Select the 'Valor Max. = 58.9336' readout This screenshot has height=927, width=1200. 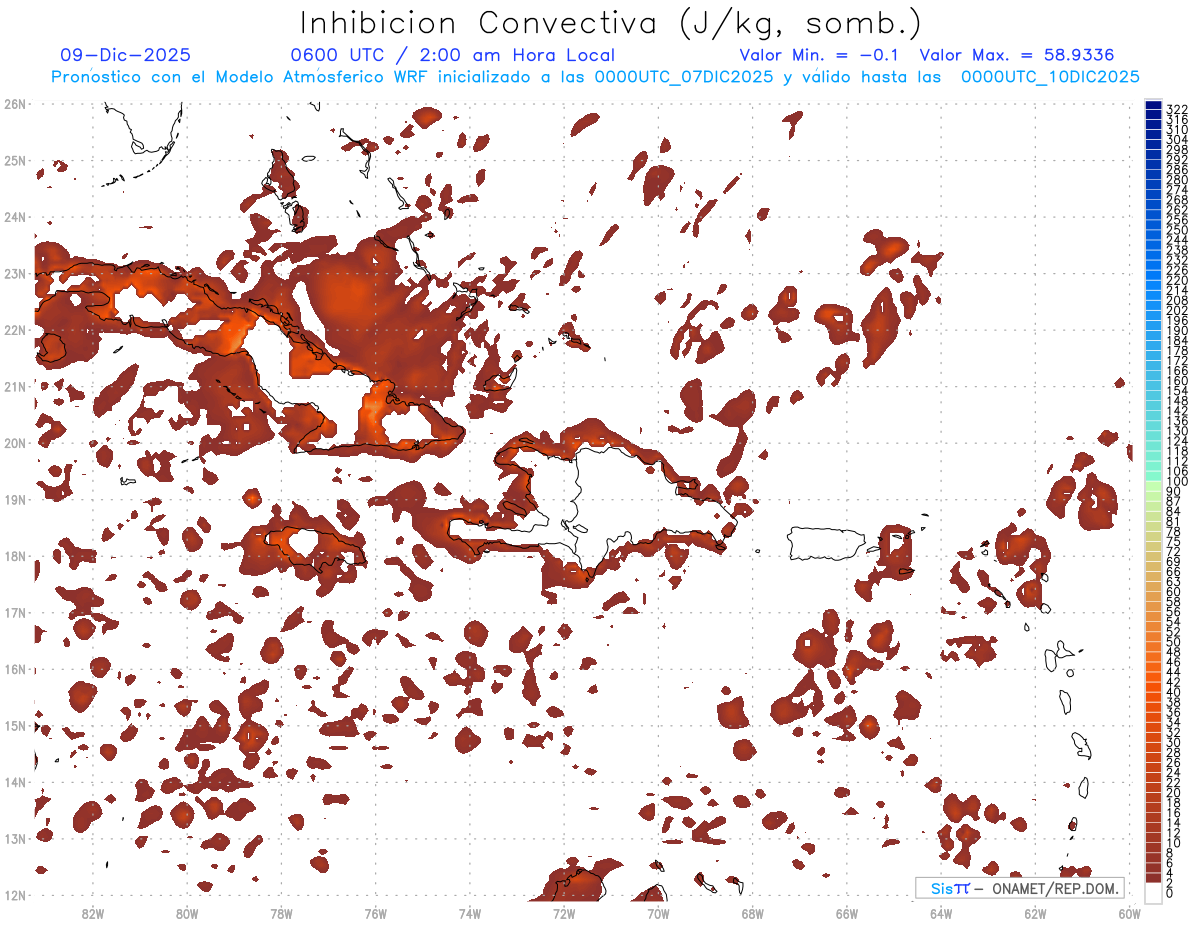click(1017, 56)
